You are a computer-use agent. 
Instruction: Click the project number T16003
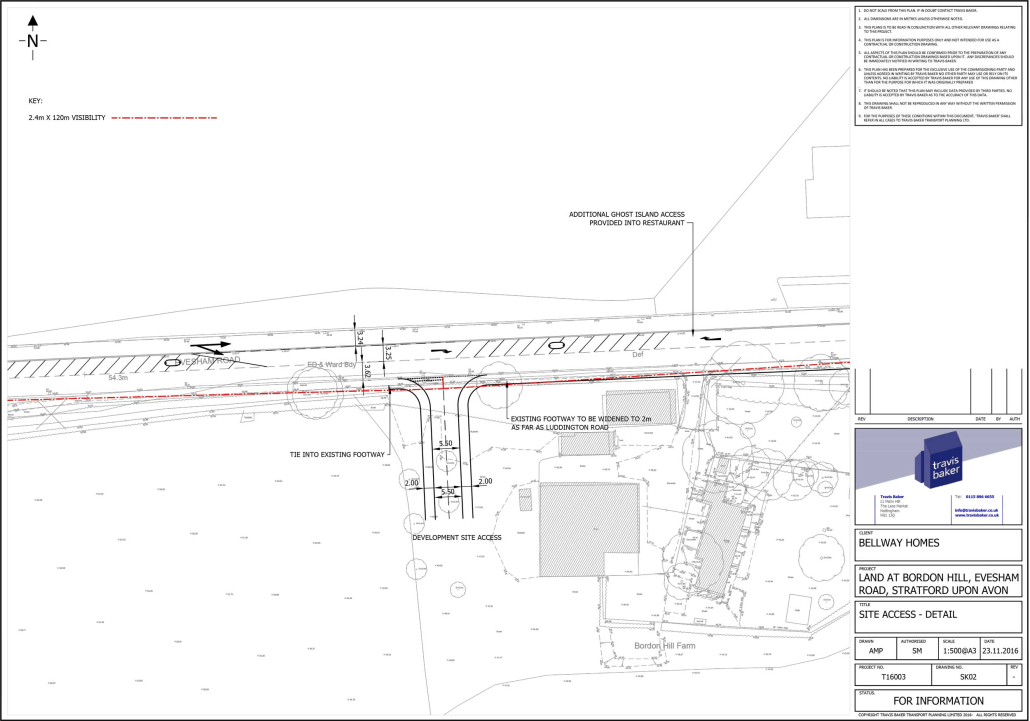892,676
